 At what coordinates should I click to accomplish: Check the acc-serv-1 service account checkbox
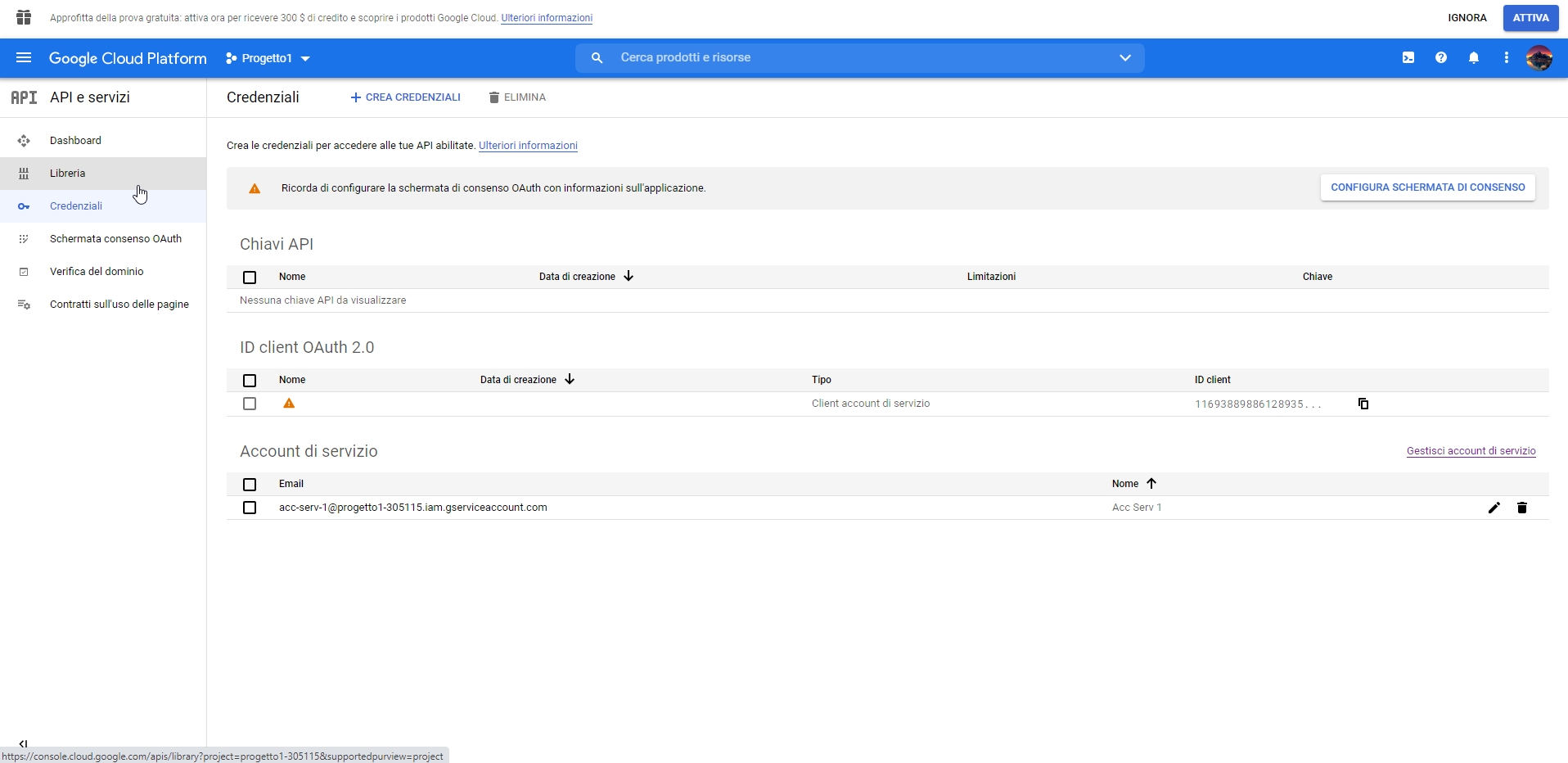pyautogui.click(x=250, y=508)
